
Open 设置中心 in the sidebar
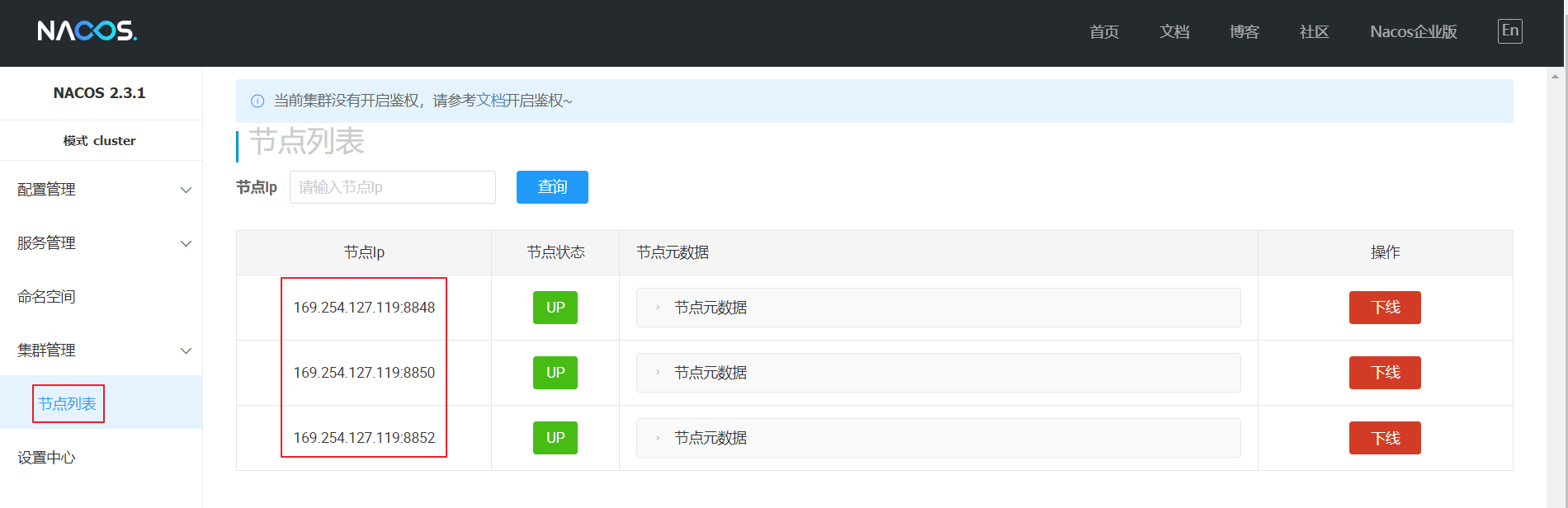coord(47,458)
